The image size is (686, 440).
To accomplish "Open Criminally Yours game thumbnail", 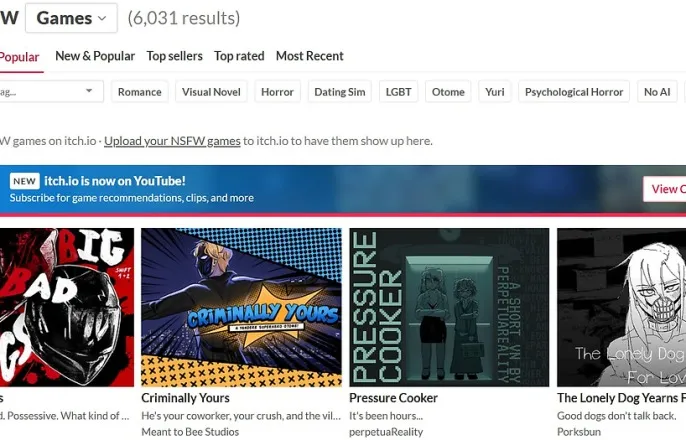I will 242,307.
